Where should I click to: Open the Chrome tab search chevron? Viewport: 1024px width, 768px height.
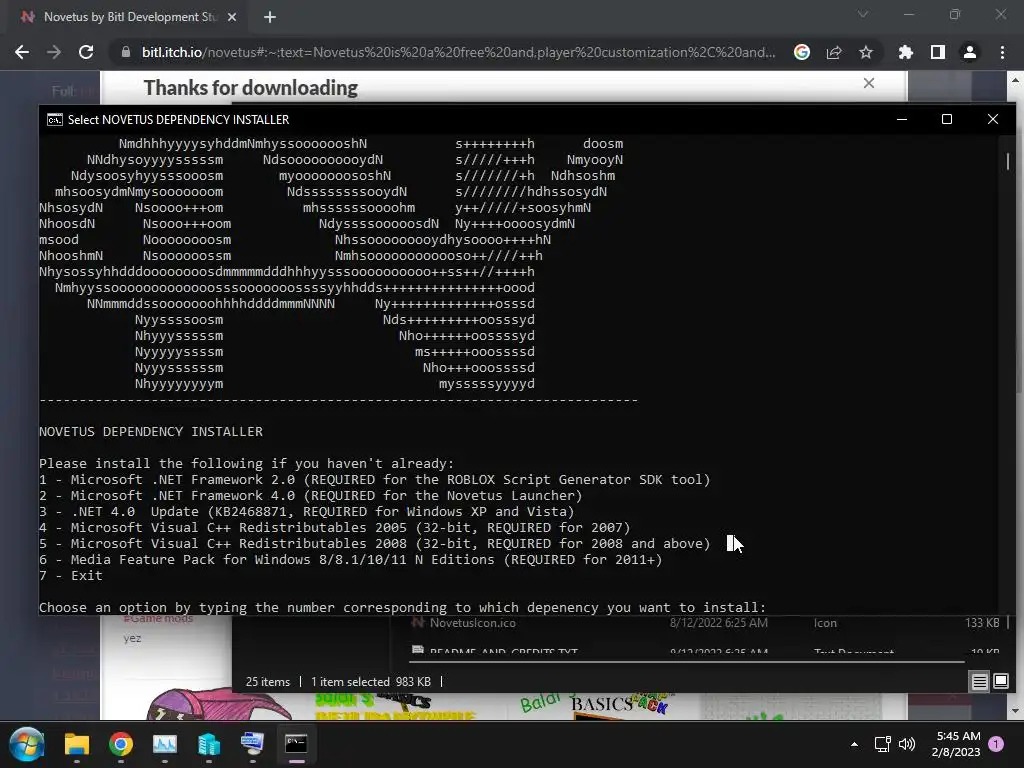(863, 14)
